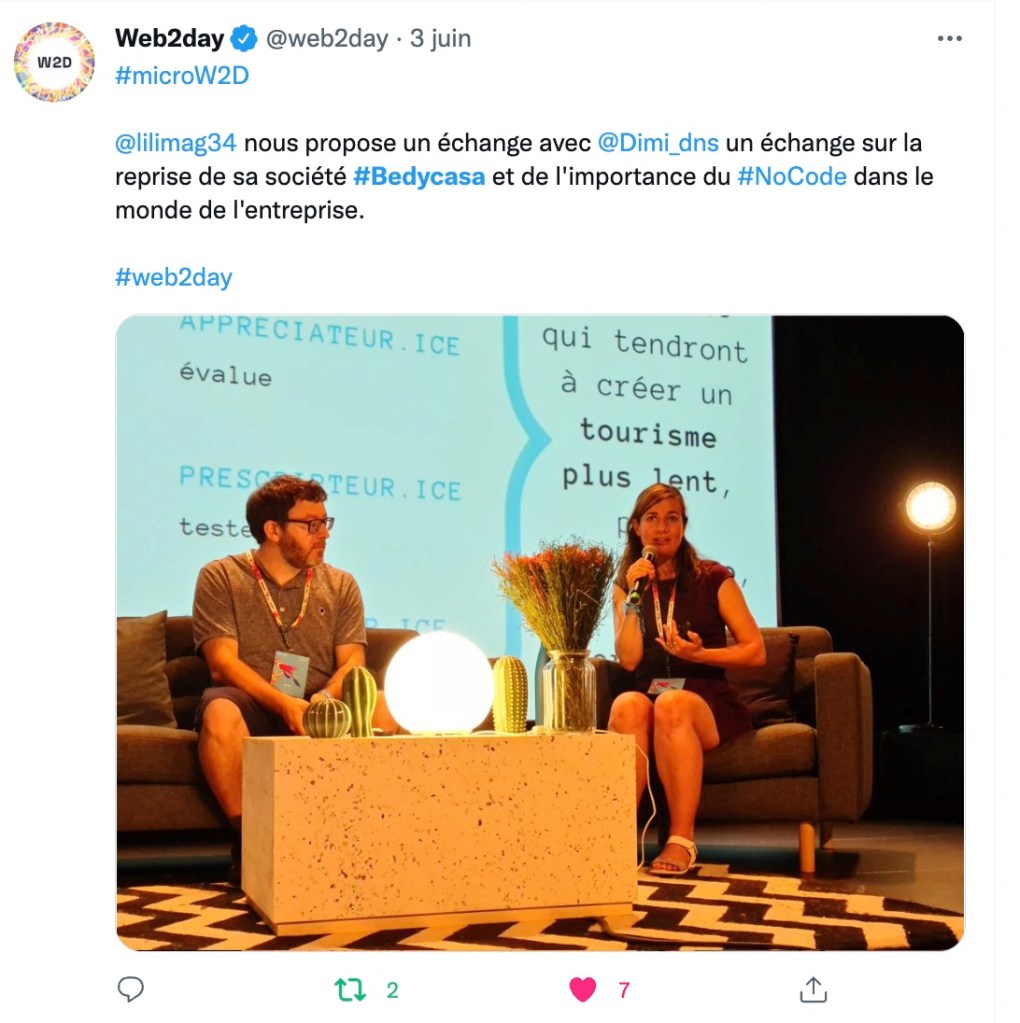Open the reply comment icon
1020x1023 pixels.
131,989
